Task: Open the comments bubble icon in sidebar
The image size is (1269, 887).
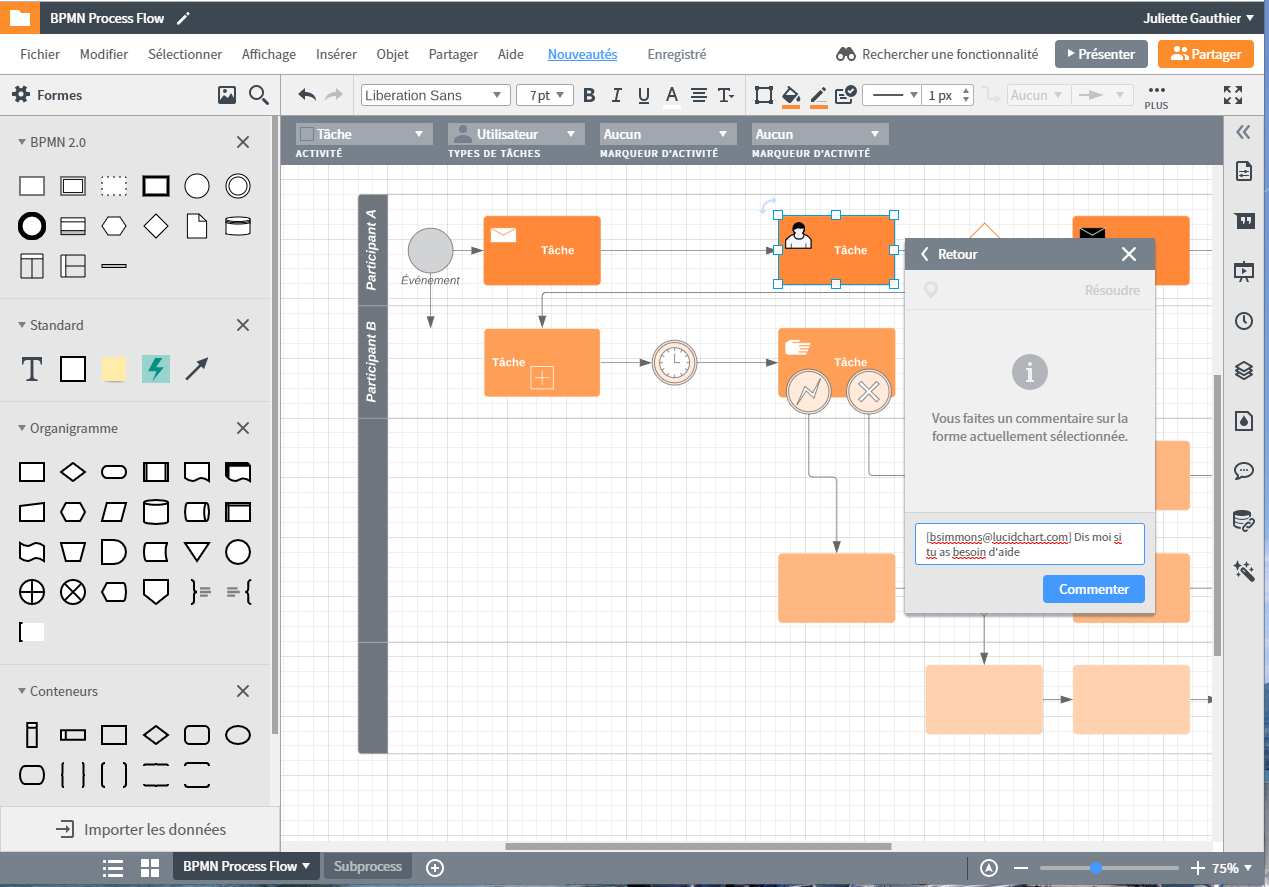Action: tap(1244, 470)
